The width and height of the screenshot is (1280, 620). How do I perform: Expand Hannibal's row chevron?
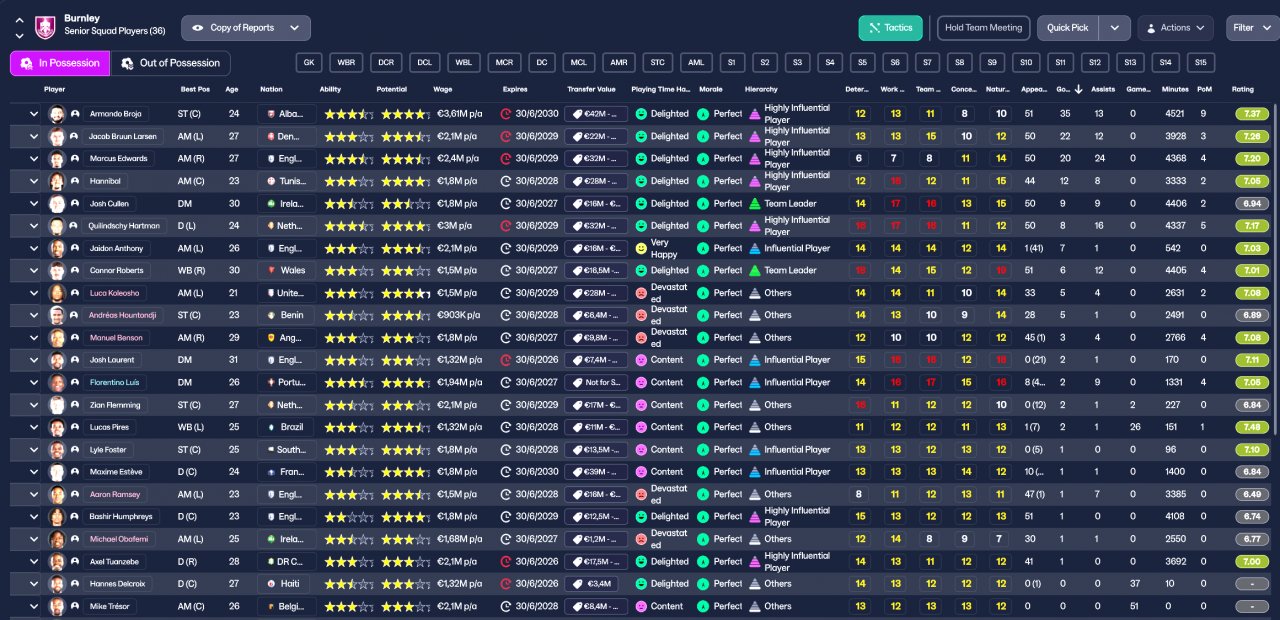click(x=33, y=181)
